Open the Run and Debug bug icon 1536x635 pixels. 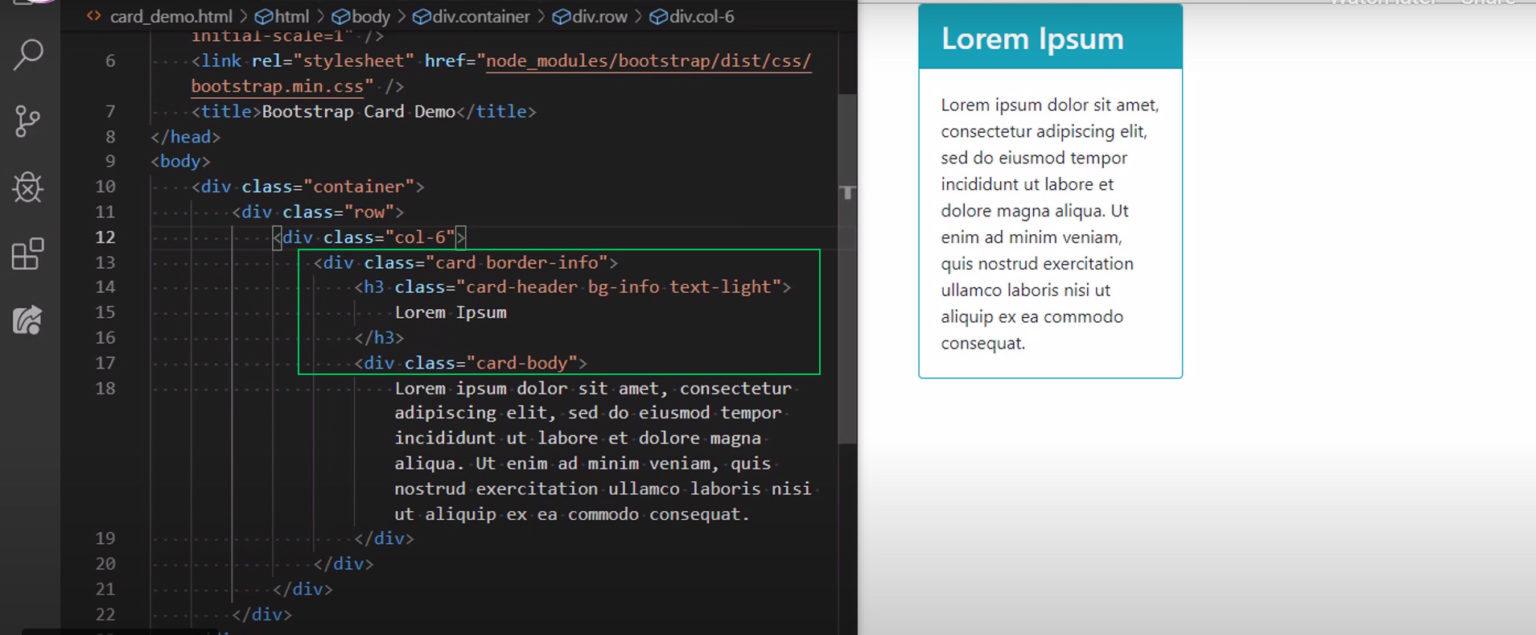28,187
